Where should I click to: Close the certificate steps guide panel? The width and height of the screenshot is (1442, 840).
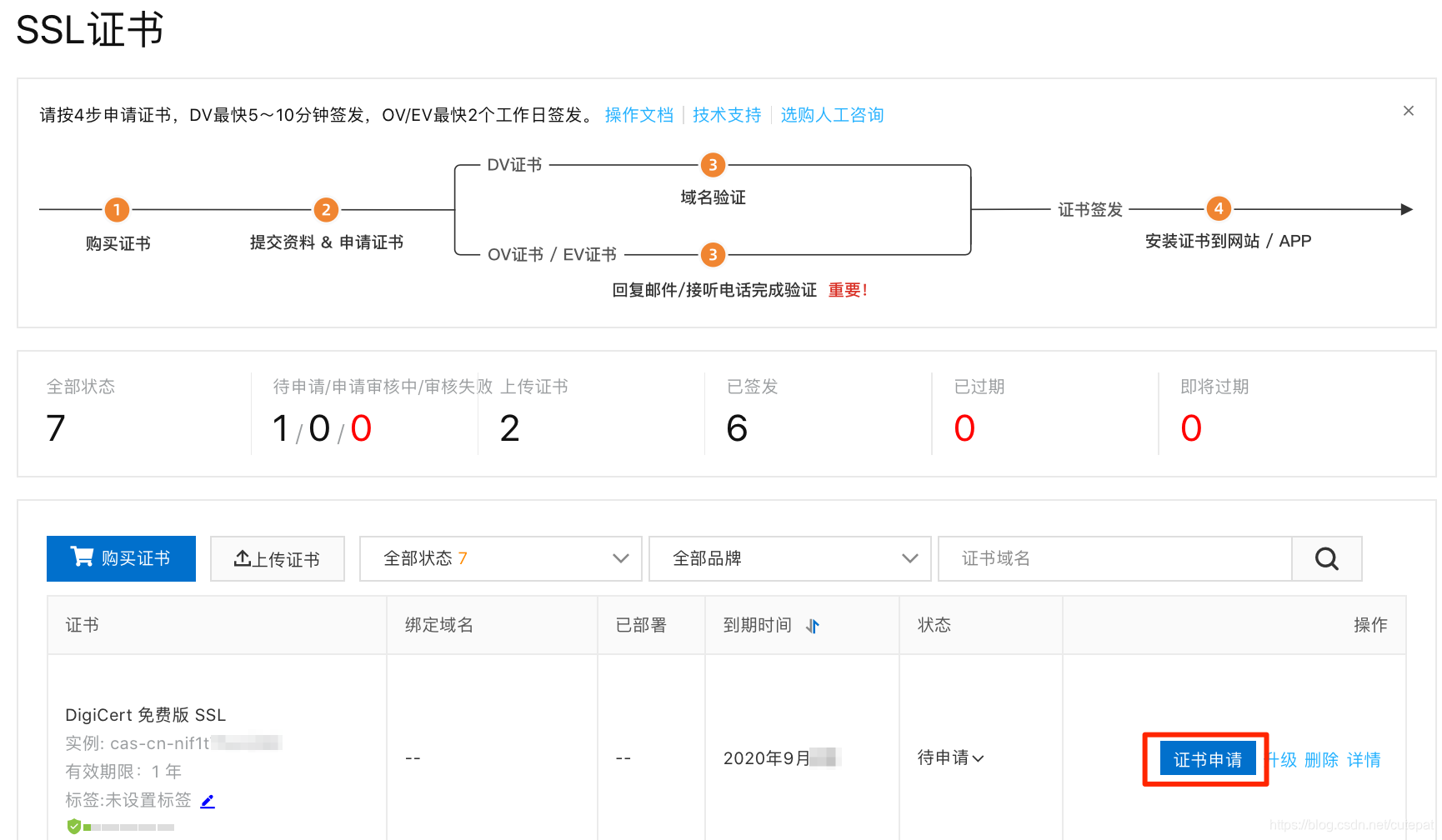pyautogui.click(x=1408, y=111)
